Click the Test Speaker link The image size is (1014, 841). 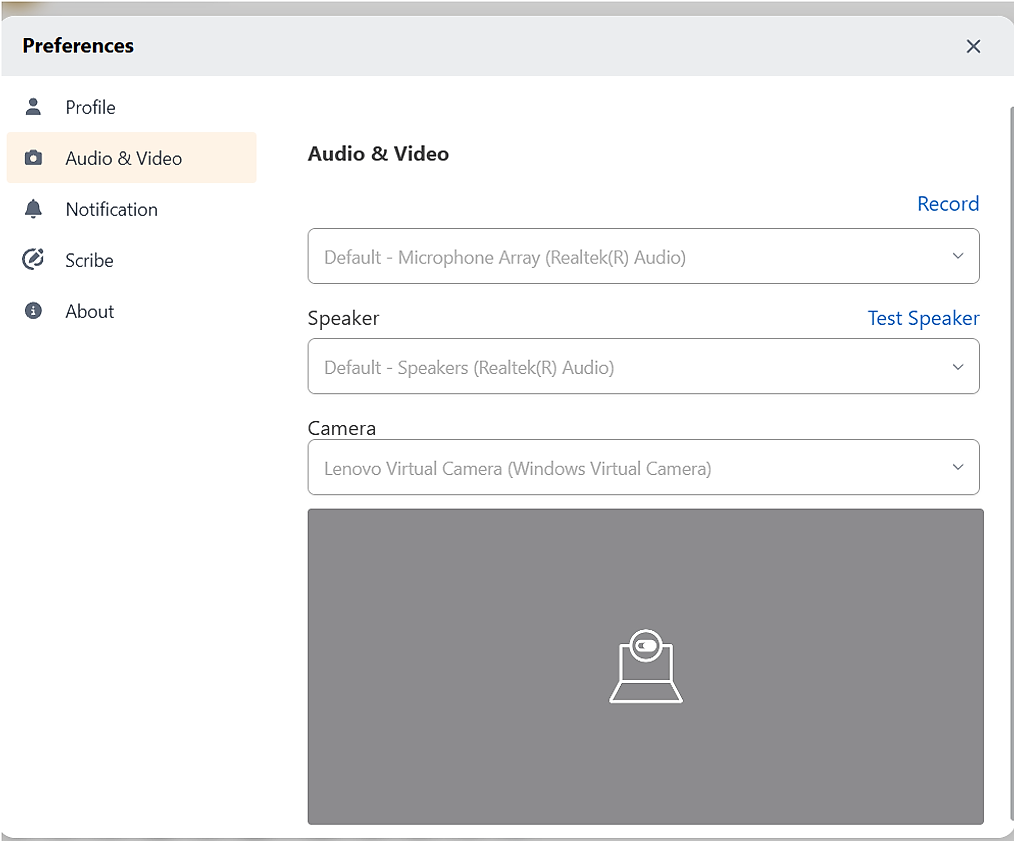coord(923,318)
